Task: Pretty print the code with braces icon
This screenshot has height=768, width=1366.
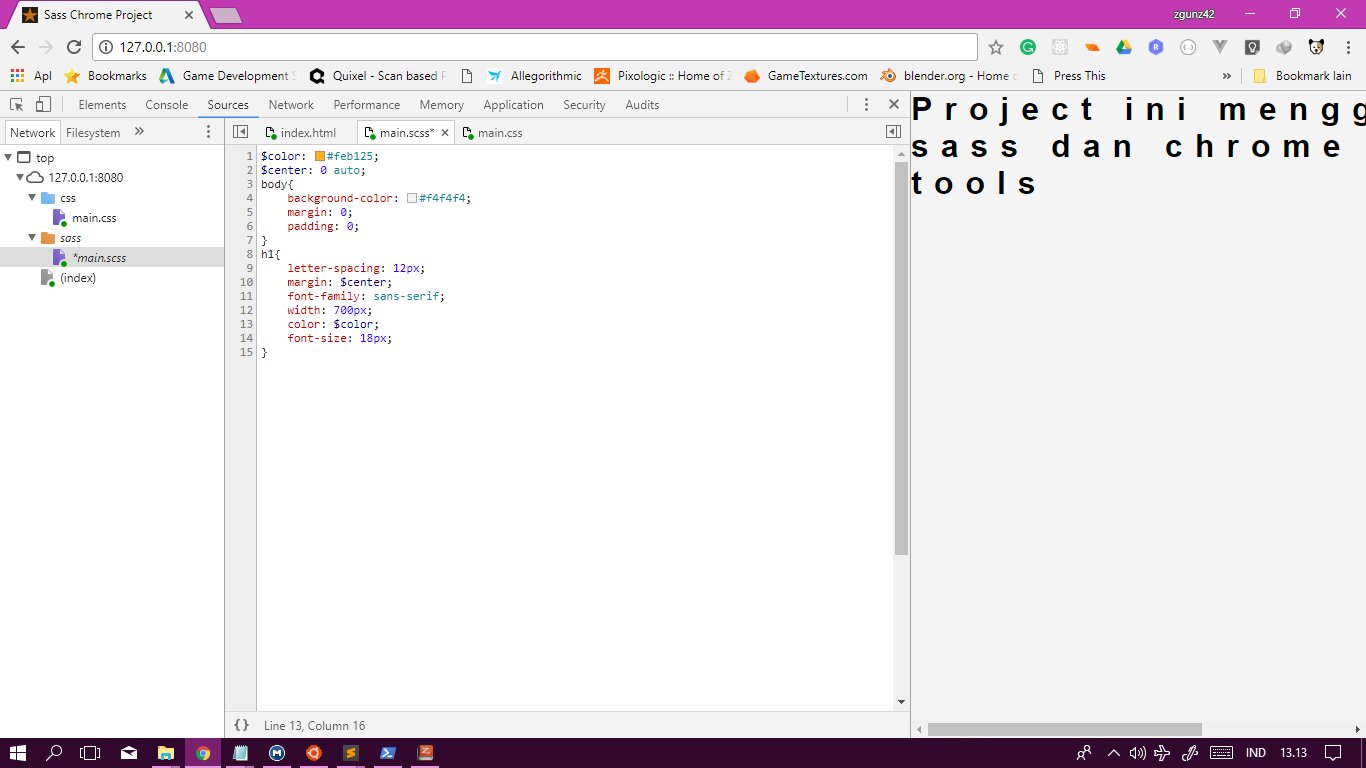Action: (x=241, y=725)
